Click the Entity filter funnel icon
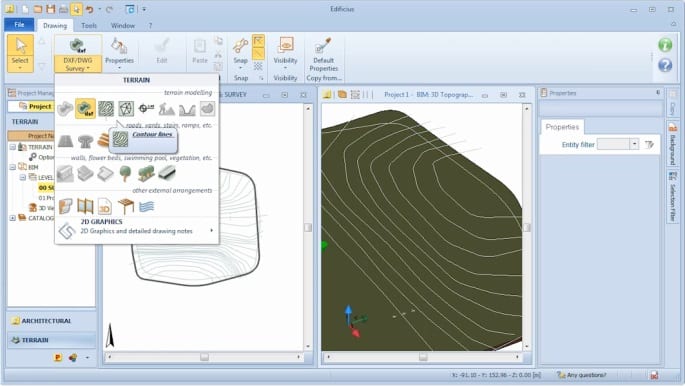The image size is (685, 386). [x=649, y=144]
